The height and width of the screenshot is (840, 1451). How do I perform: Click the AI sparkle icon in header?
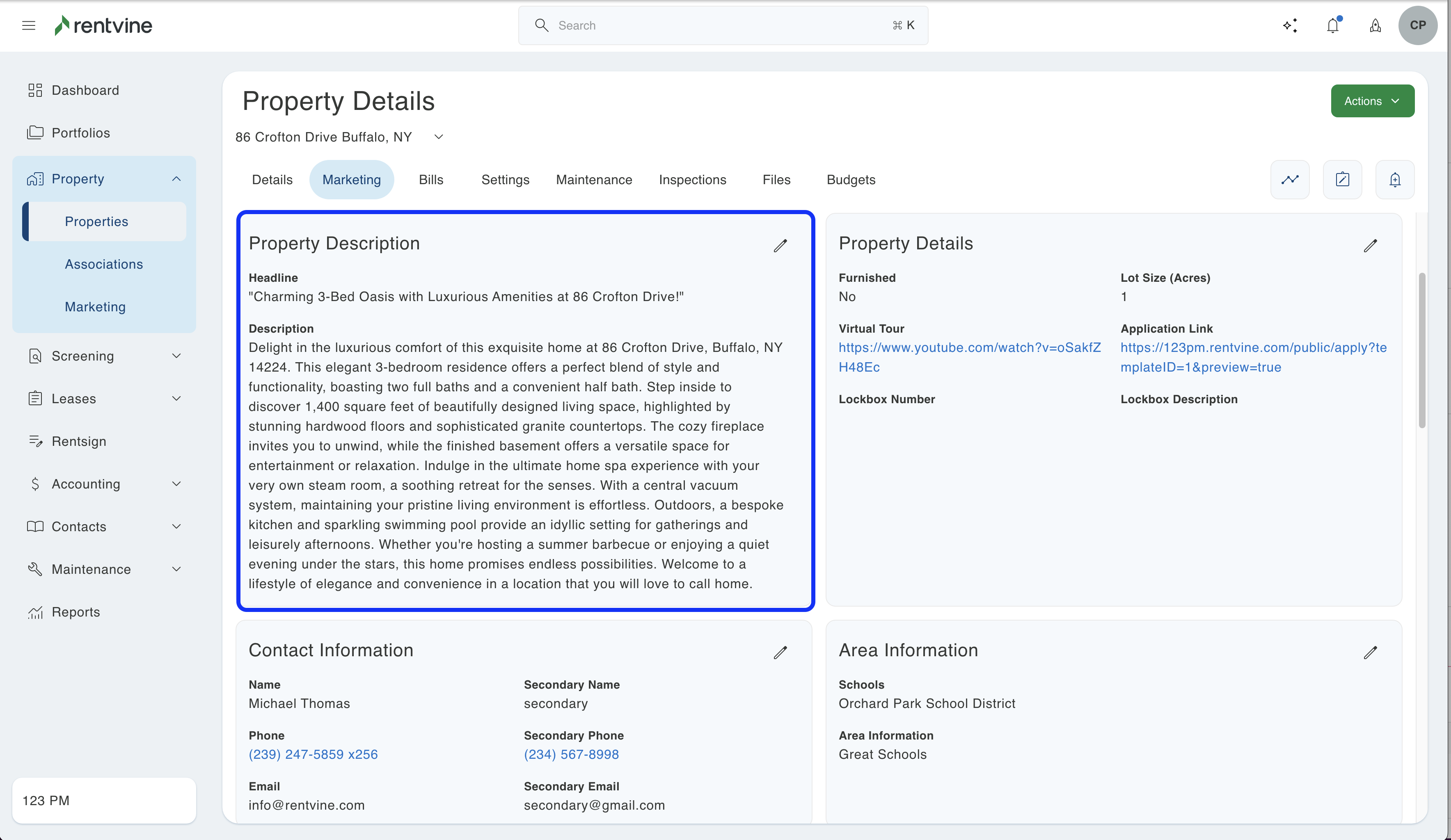pos(1290,25)
